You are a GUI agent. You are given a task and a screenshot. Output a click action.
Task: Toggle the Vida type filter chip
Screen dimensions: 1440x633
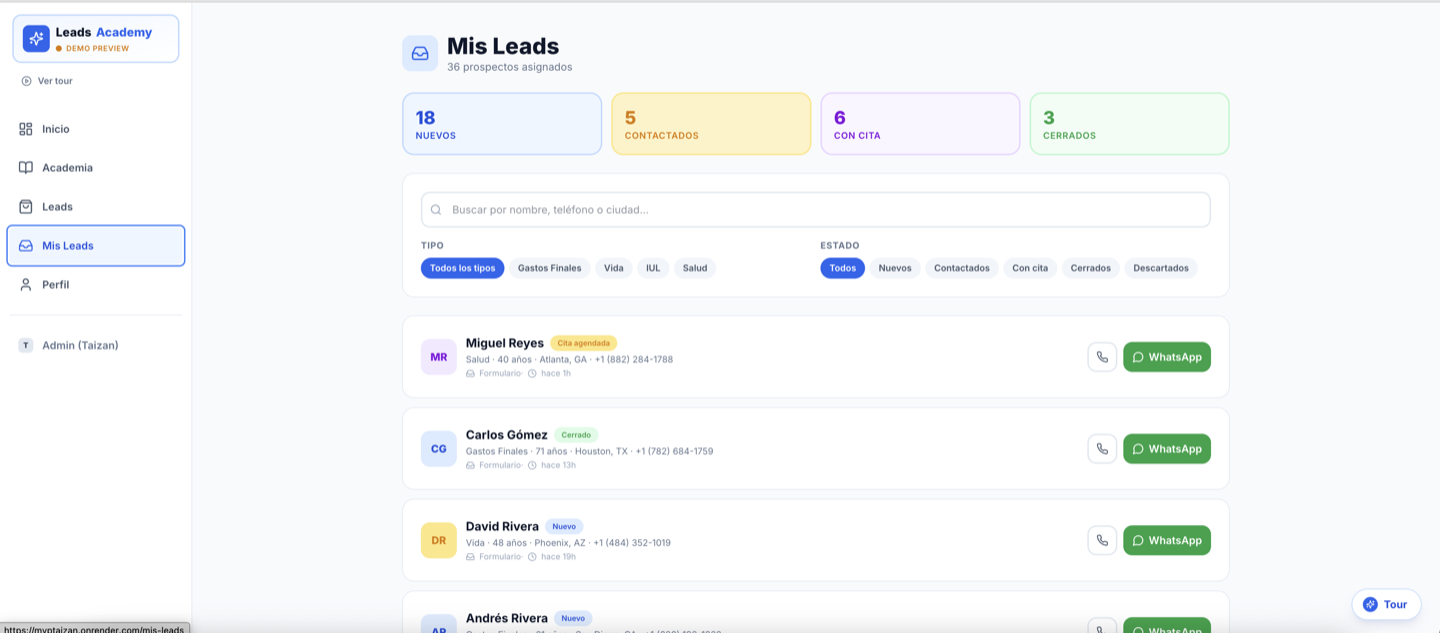pos(614,268)
